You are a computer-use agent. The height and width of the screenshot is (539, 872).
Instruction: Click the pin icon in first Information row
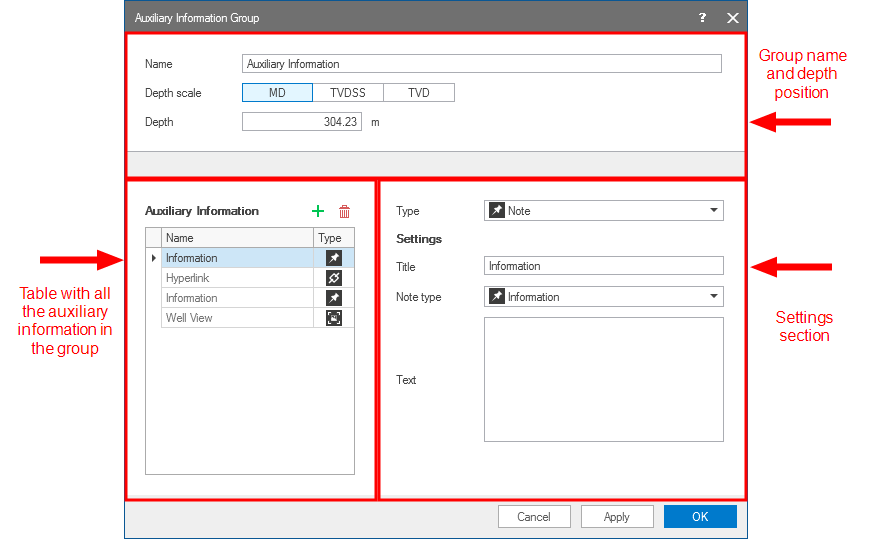[334, 258]
